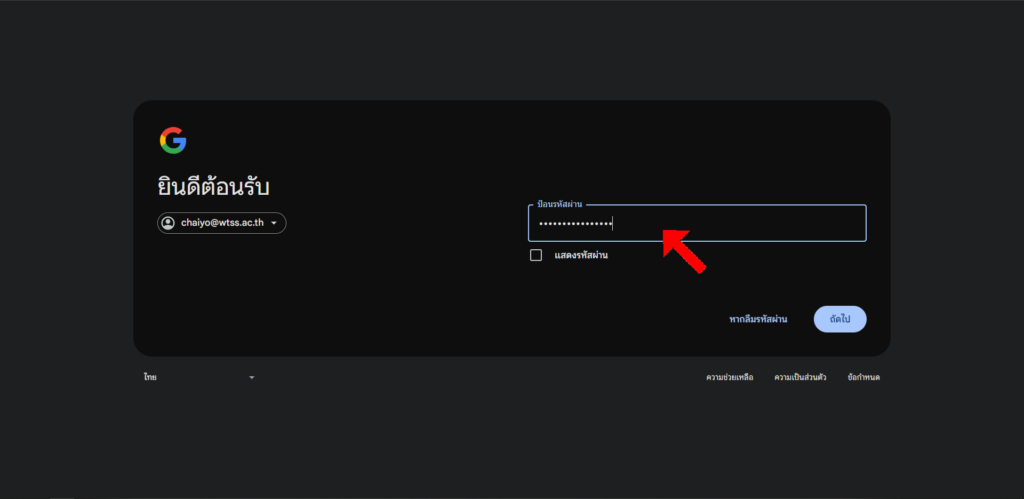Click the แสดงรหัสผ่าน label text
Viewport: 1024px width, 499px height.
click(x=581, y=255)
